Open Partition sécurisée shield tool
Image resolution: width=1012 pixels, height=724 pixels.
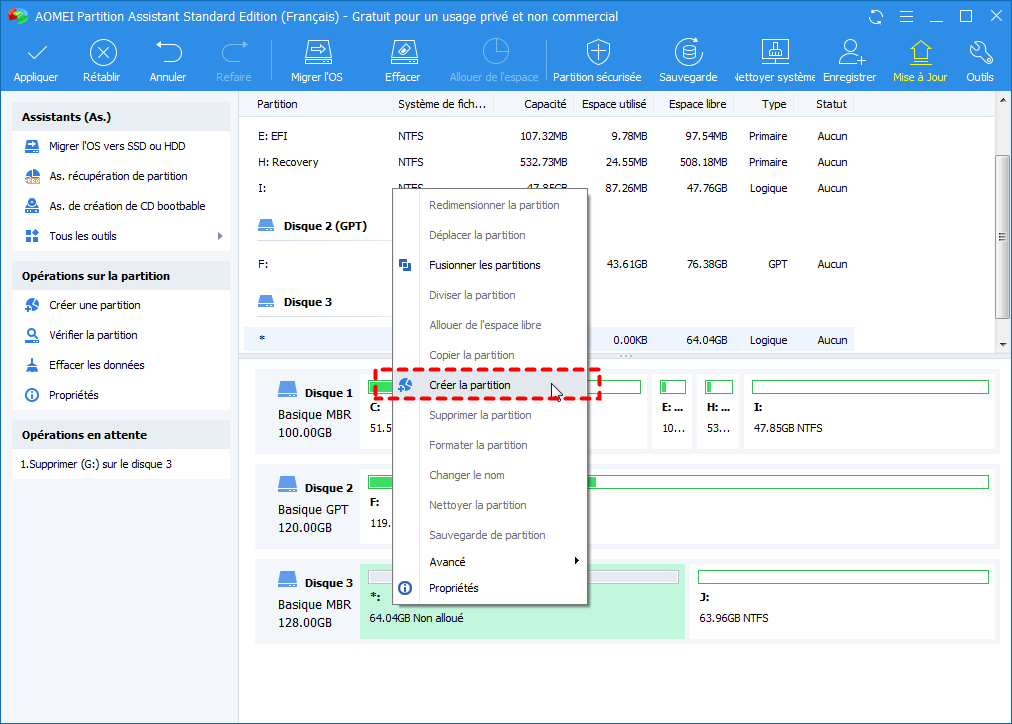[598, 61]
